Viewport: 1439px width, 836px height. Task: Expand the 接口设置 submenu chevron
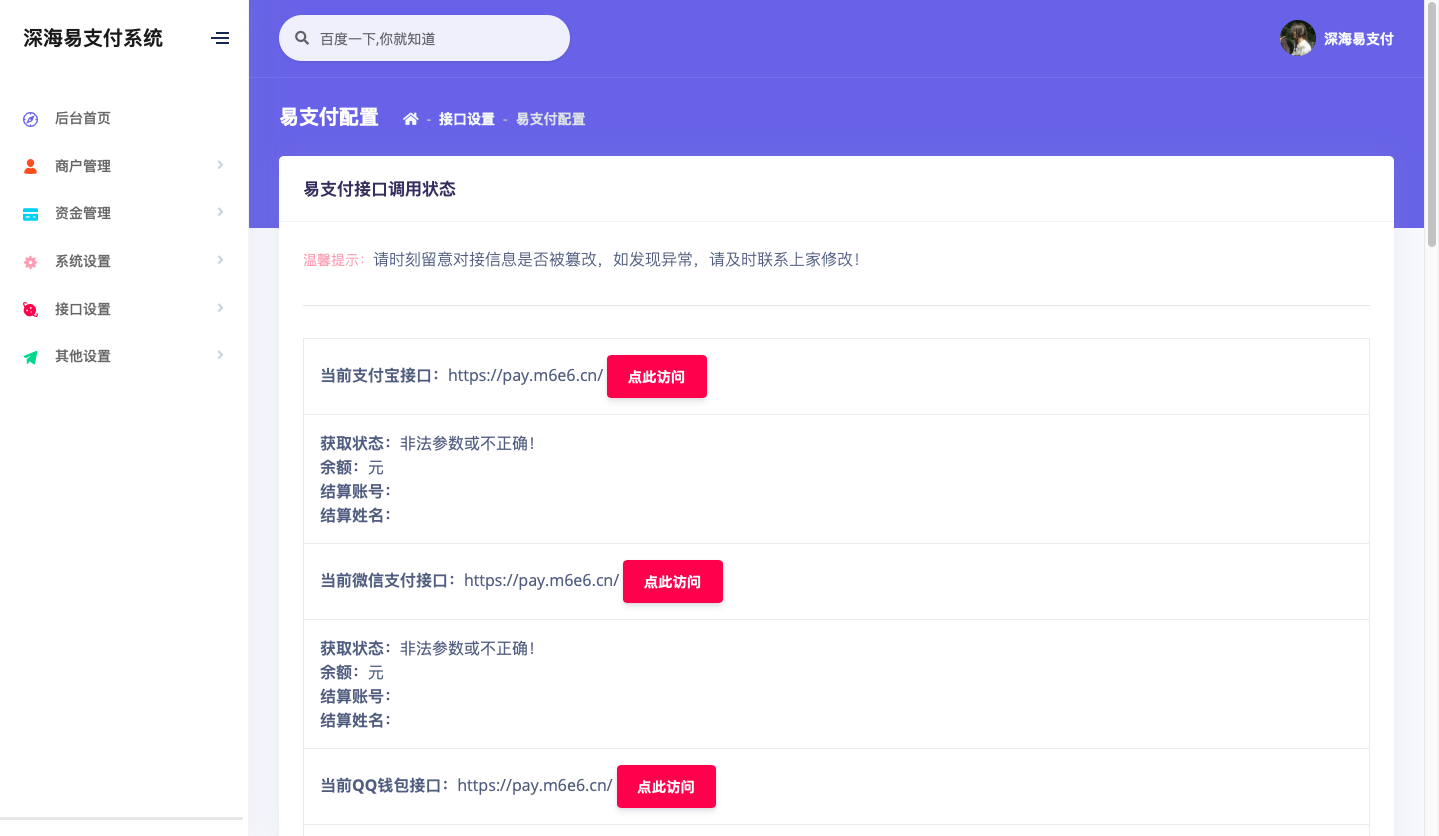[x=220, y=308]
